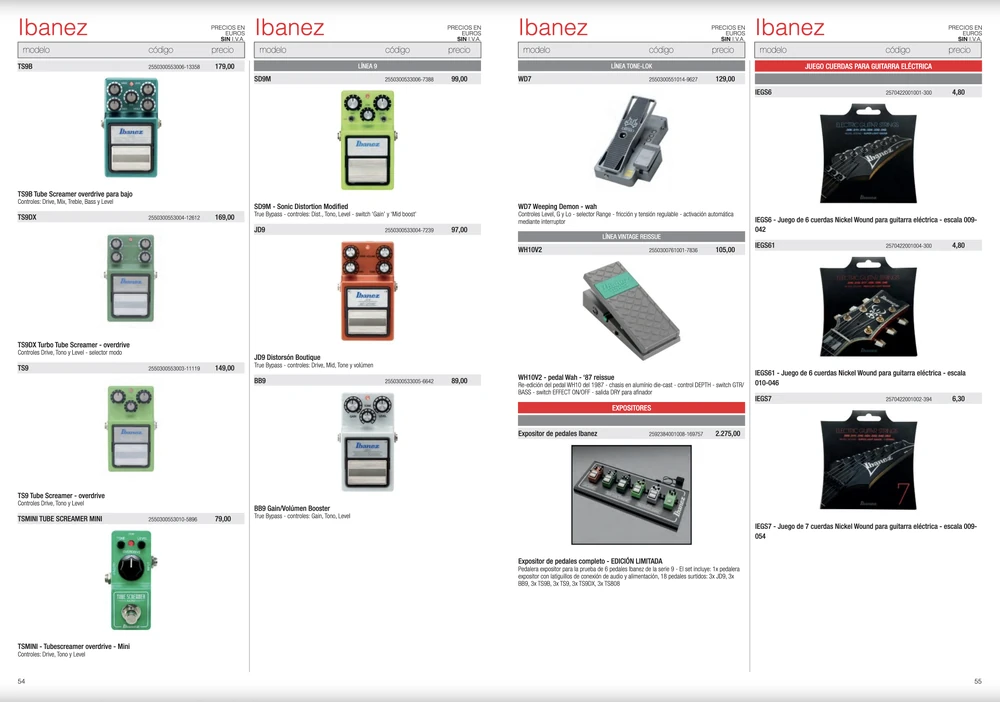
Task: Click the IEGS7 seven-string set description
Action: click(866, 531)
